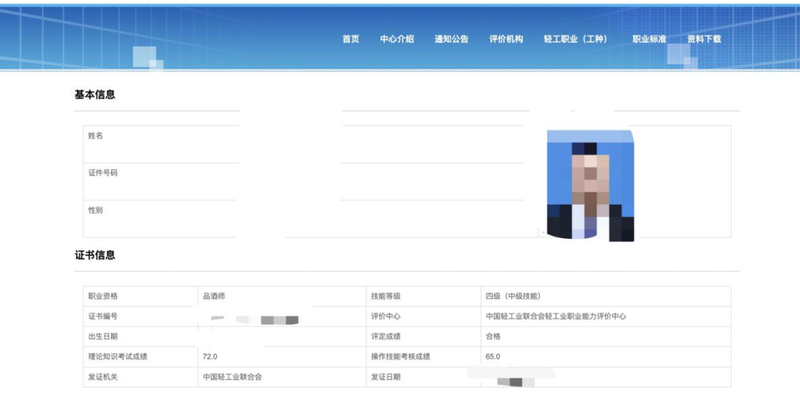
Task: Select the 中国轻工业联合会 issuer value
Action: (x=232, y=377)
